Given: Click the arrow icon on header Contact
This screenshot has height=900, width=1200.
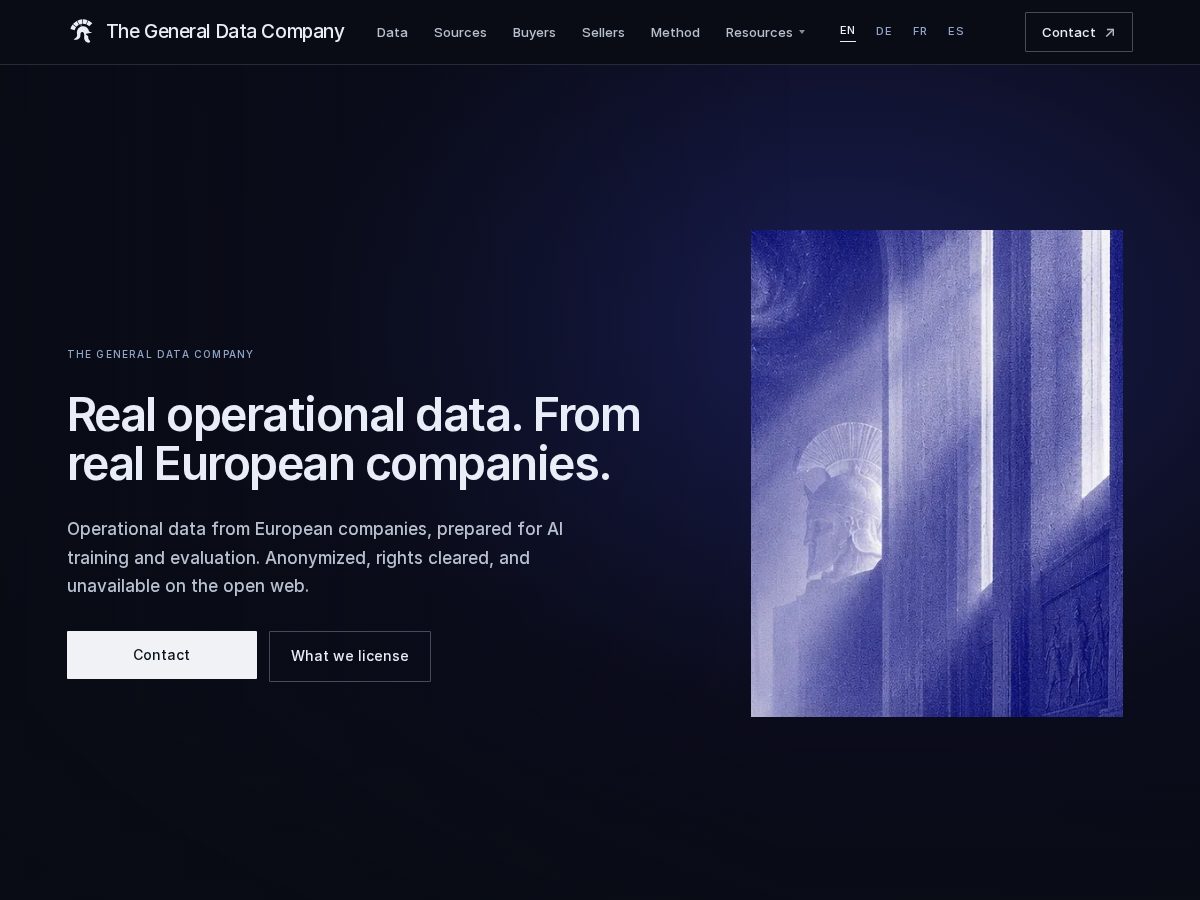Looking at the screenshot, I should click(1109, 32).
